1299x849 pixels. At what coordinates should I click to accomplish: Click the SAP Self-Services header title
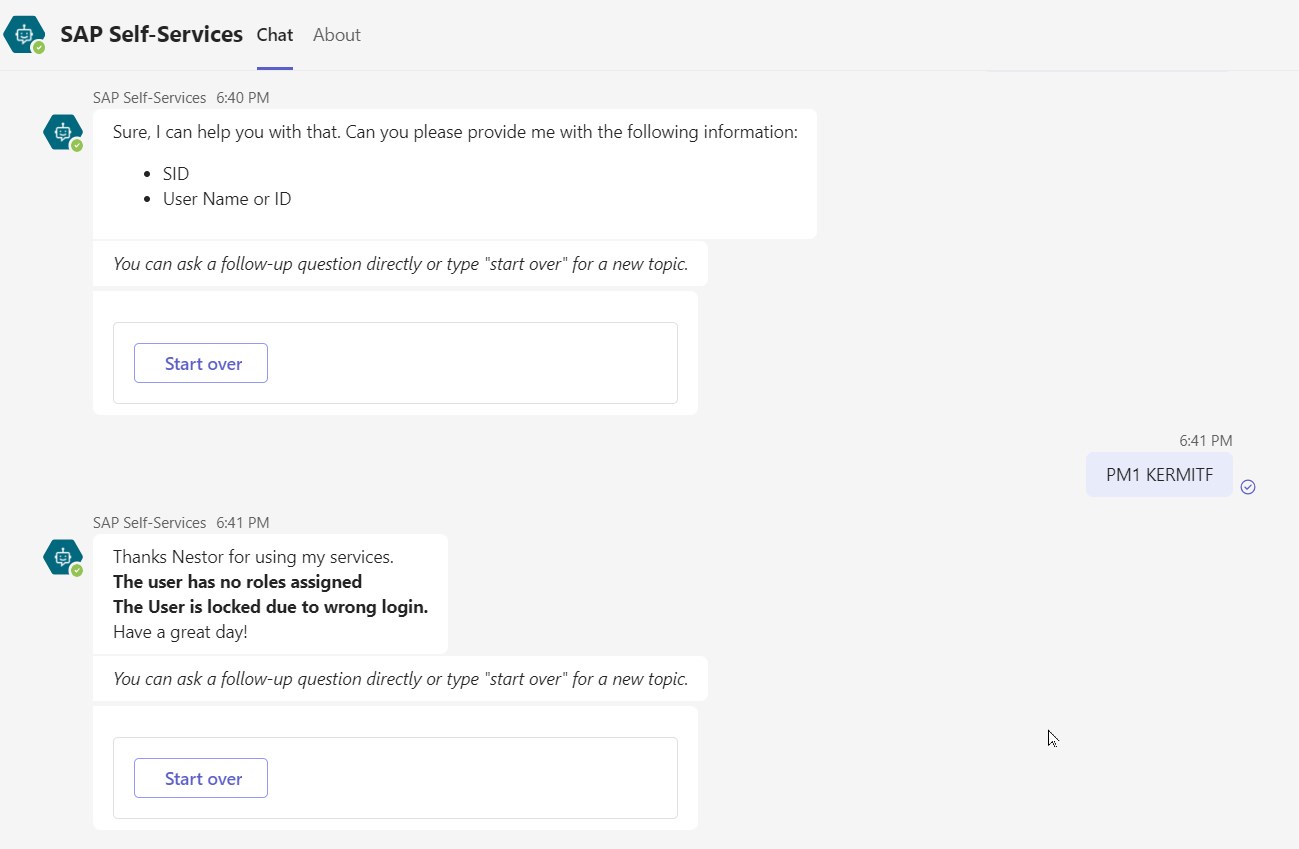tap(152, 34)
